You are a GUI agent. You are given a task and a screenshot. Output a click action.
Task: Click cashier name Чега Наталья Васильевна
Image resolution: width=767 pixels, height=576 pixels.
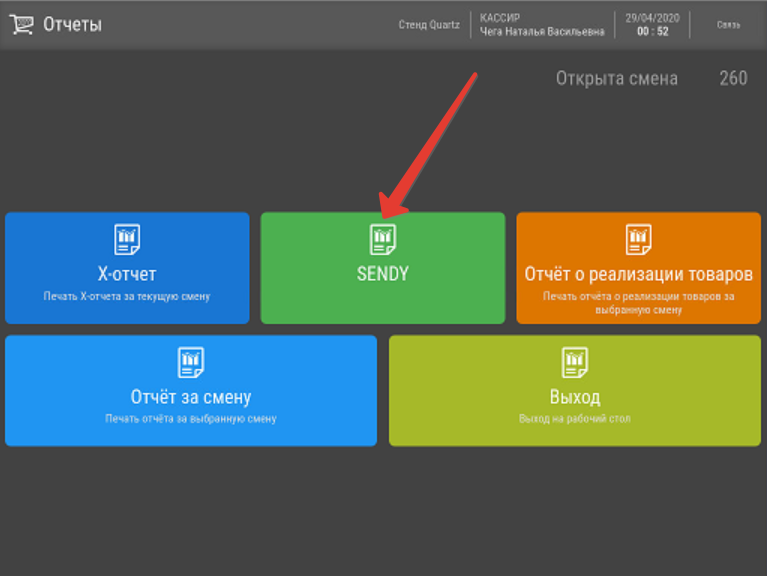[542, 31]
